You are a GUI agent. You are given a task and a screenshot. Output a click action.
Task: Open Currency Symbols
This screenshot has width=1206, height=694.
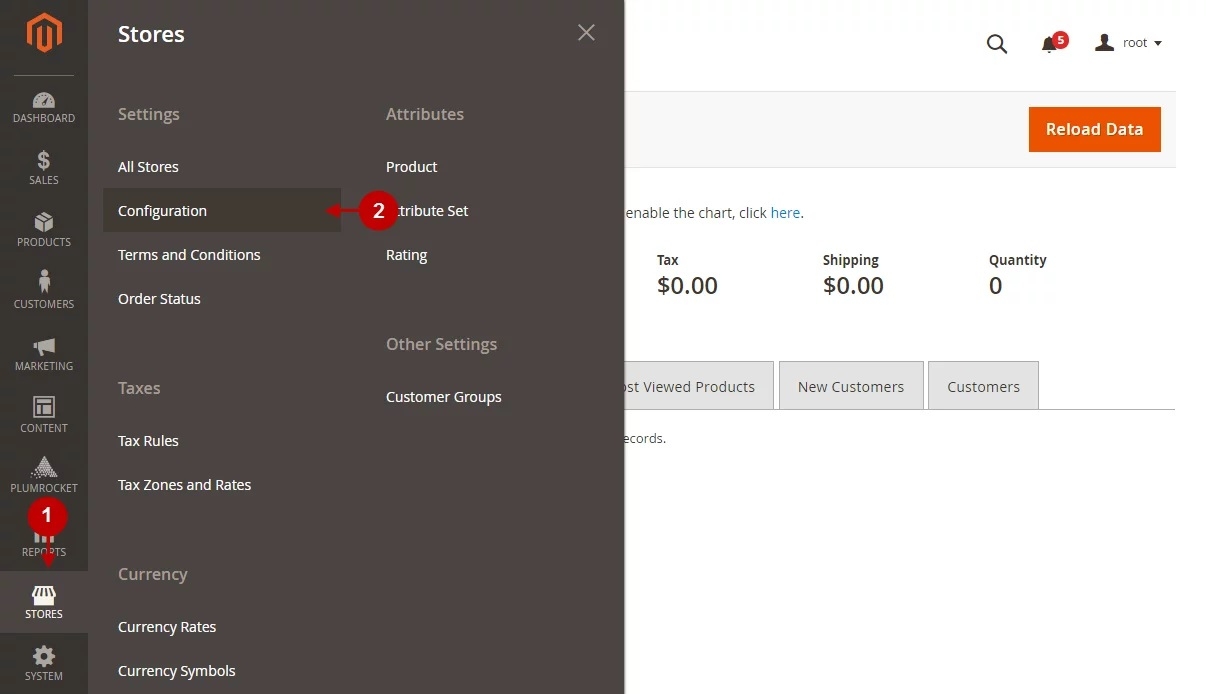coord(177,671)
